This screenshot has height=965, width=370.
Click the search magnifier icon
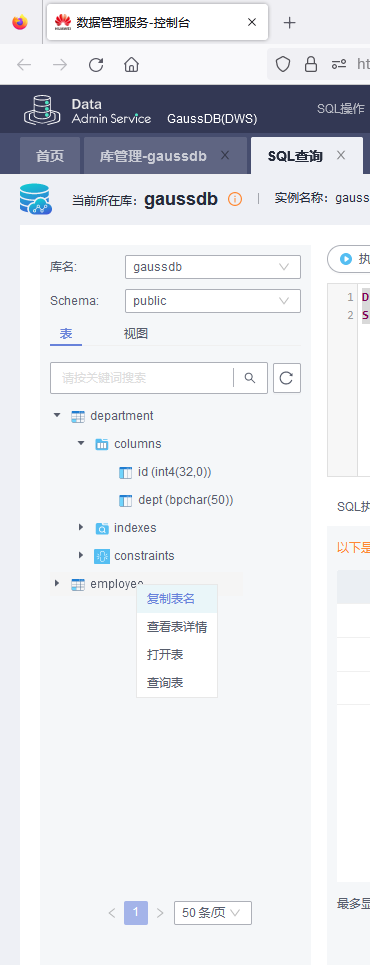pos(250,378)
